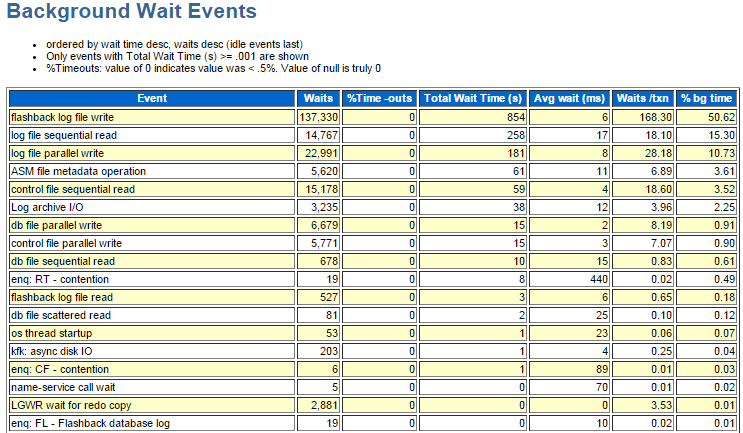The height and width of the screenshot is (433, 743).
Task: Click the Background Wait Events heading
Action: [x=132, y=11]
